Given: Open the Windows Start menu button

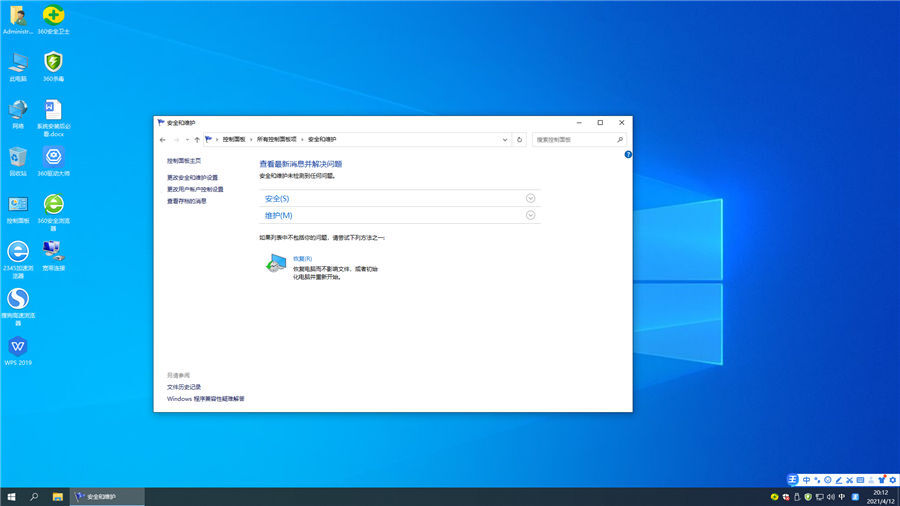Looking at the screenshot, I should point(12,497).
